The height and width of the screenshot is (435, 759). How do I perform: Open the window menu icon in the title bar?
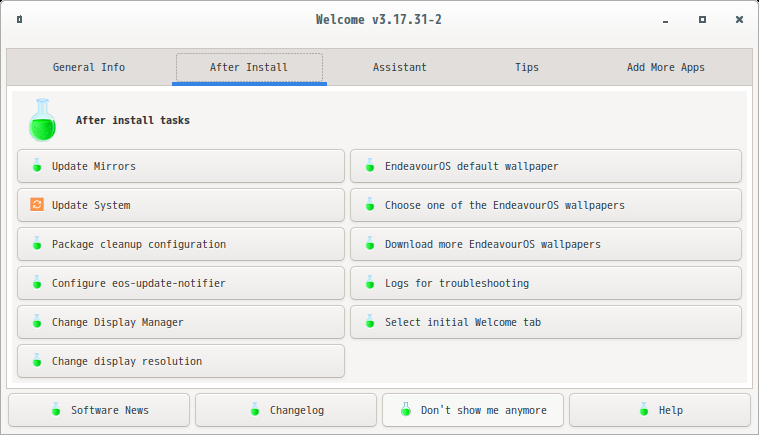pyautogui.click(x=19, y=19)
